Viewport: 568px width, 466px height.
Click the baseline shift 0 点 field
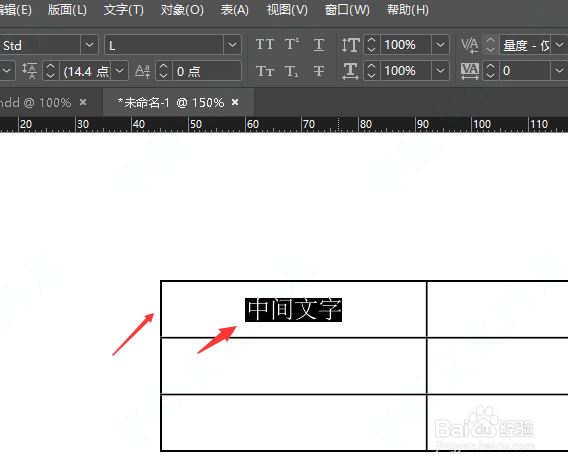click(206, 71)
